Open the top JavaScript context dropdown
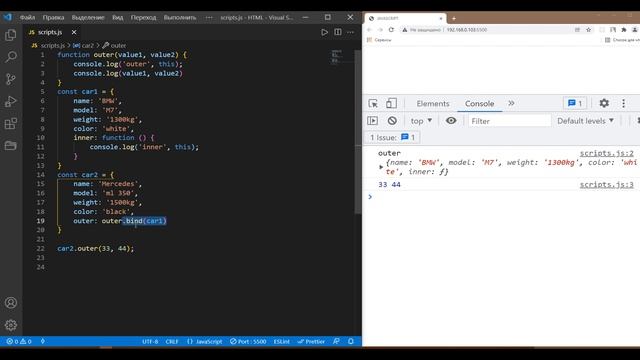The width and height of the screenshot is (640, 360). pyautogui.click(x=421, y=121)
